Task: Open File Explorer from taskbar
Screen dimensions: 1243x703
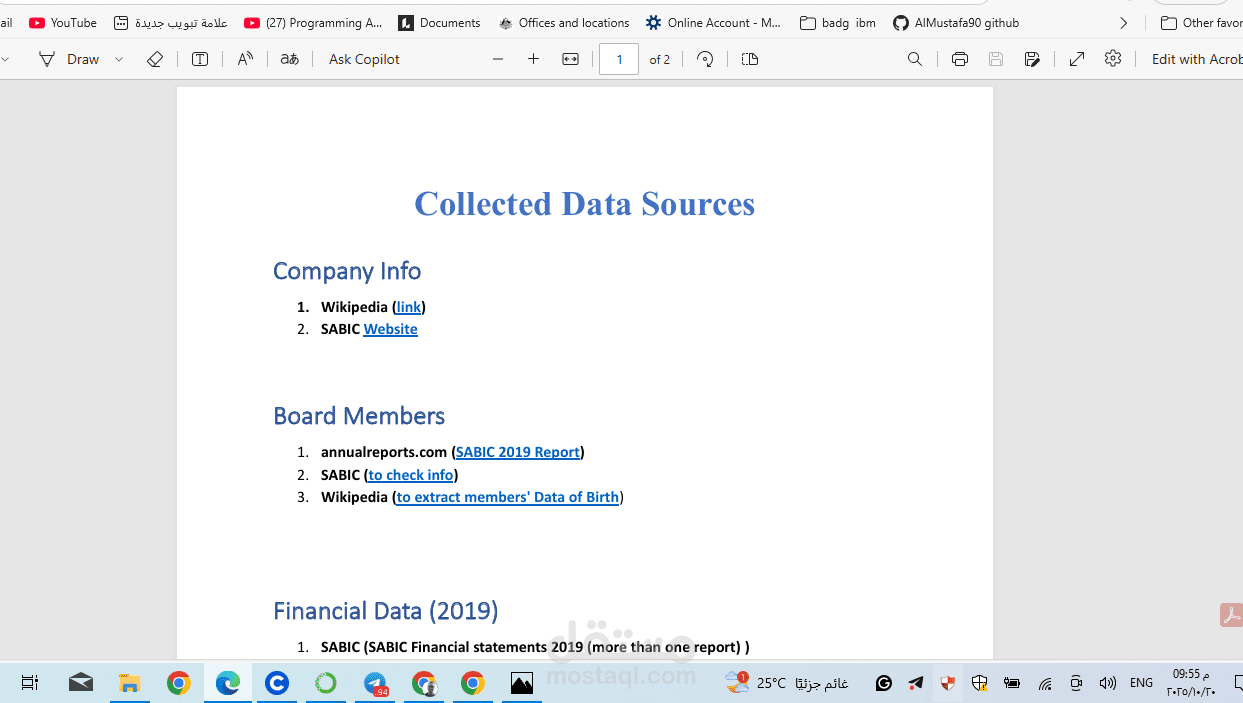Action: click(x=129, y=683)
